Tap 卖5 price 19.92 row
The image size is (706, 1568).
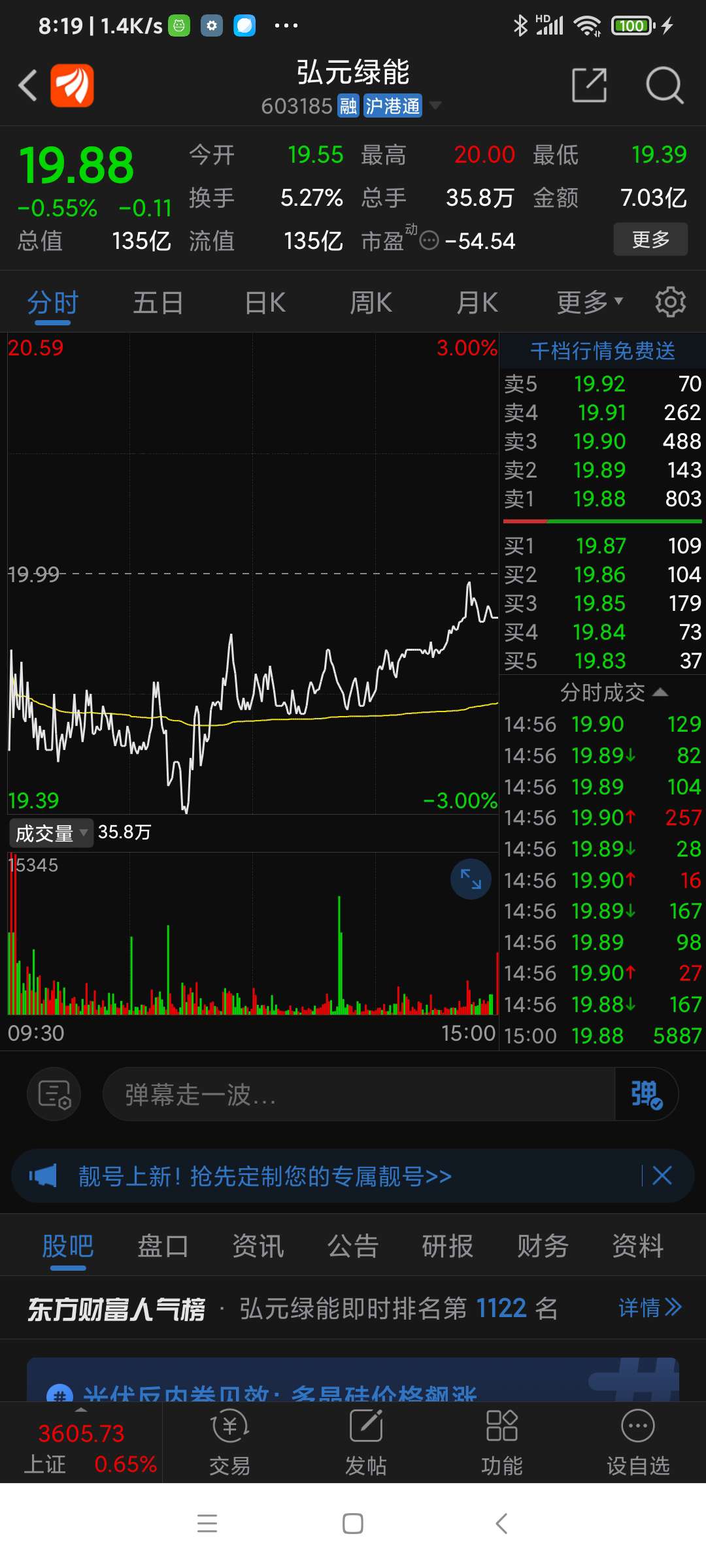(x=603, y=384)
